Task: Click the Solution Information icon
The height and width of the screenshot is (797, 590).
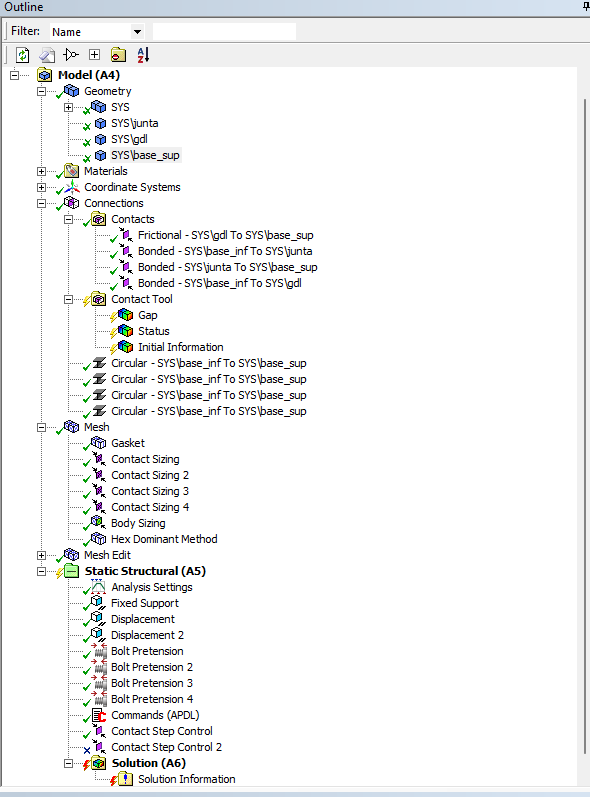Action: coord(126,779)
